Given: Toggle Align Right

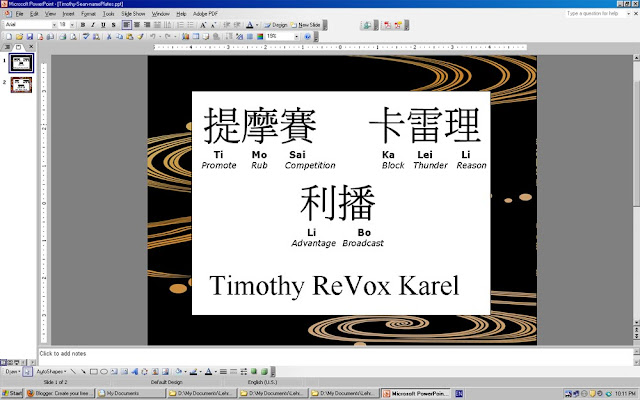Looking at the screenshot, I should pos(147,25).
